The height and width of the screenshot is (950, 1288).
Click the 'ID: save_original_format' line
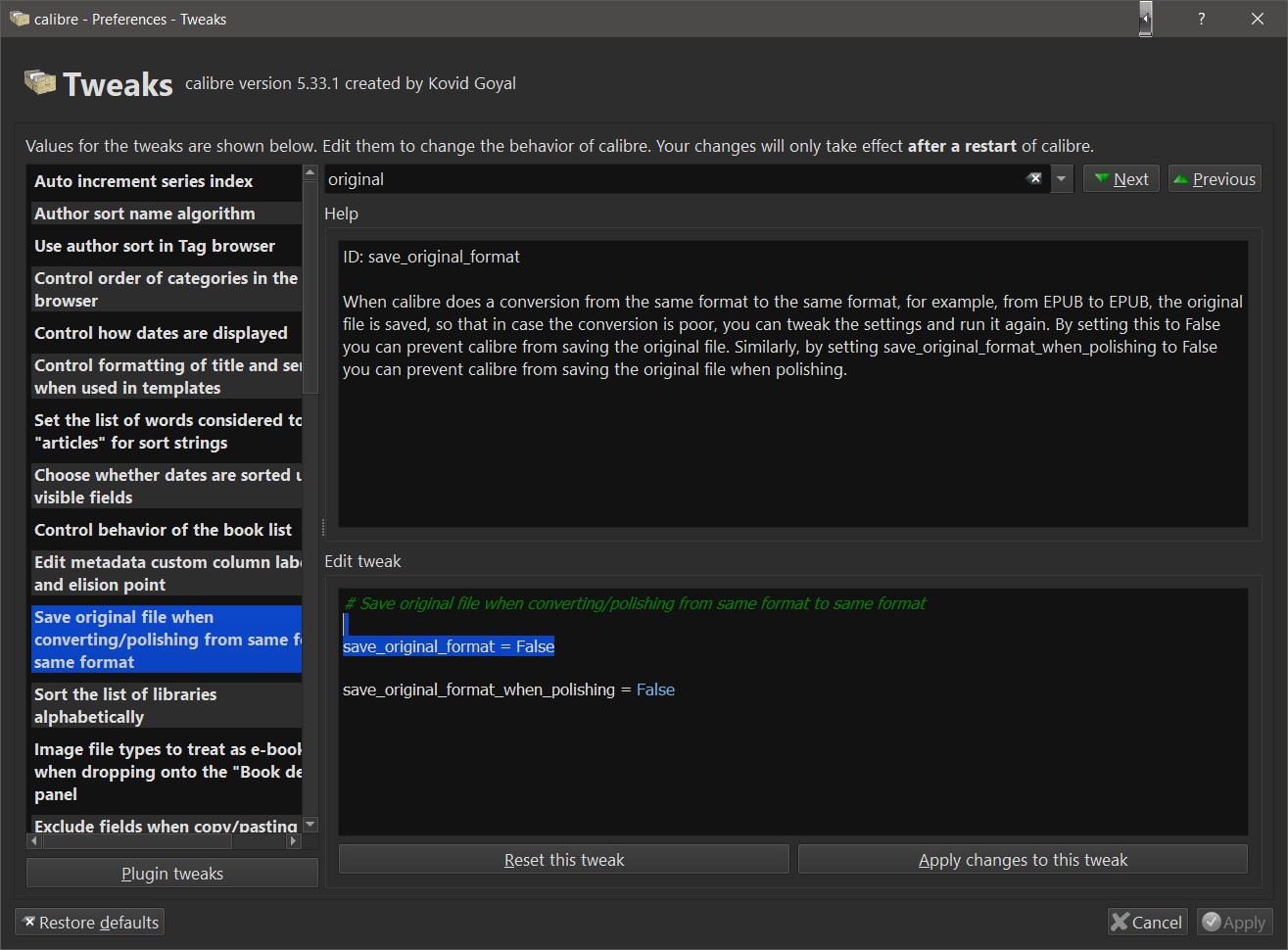[431, 257]
